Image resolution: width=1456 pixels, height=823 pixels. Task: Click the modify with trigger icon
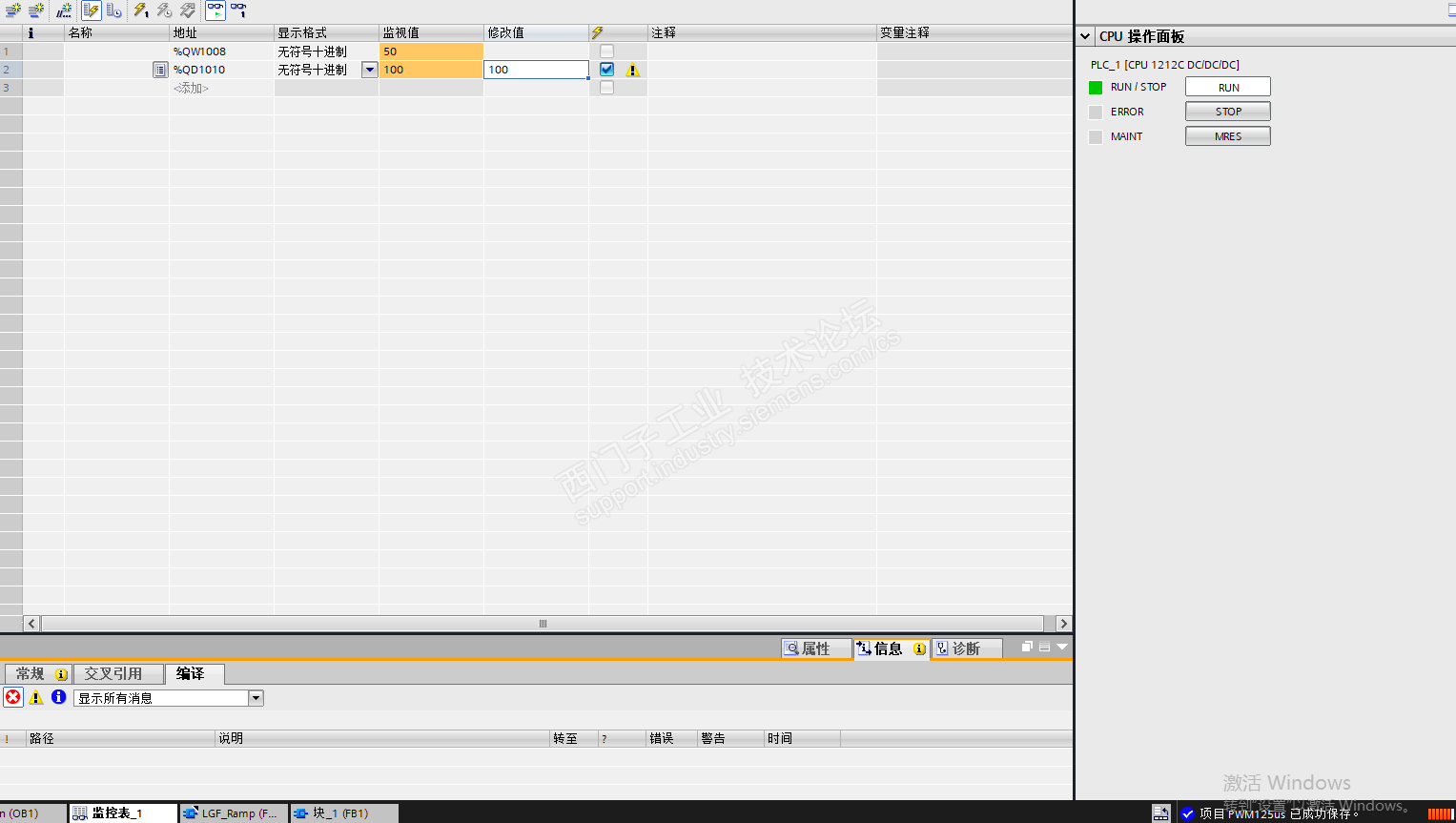pos(164,10)
